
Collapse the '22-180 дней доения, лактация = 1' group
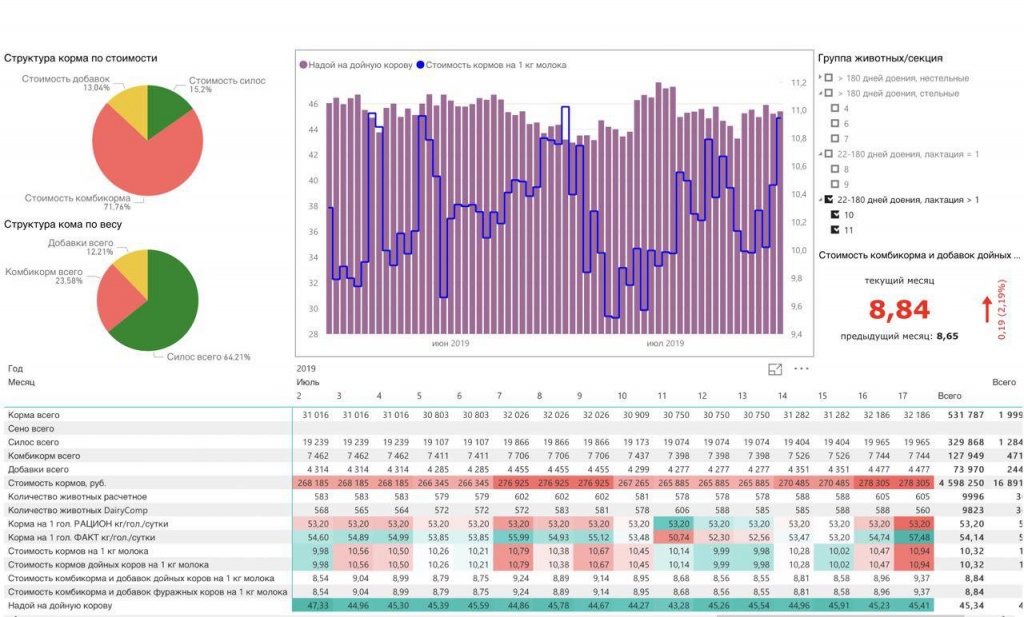821,154
